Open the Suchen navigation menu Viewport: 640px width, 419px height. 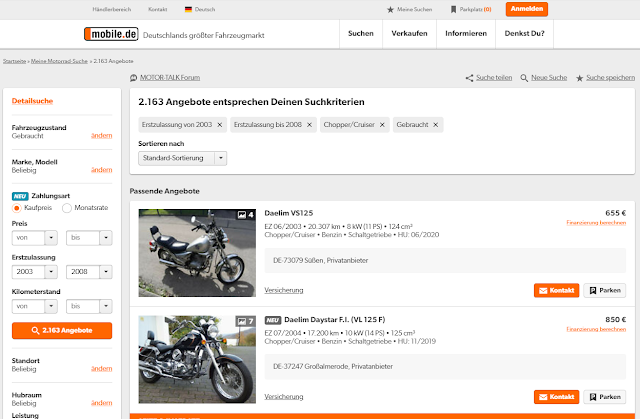tap(361, 34)
